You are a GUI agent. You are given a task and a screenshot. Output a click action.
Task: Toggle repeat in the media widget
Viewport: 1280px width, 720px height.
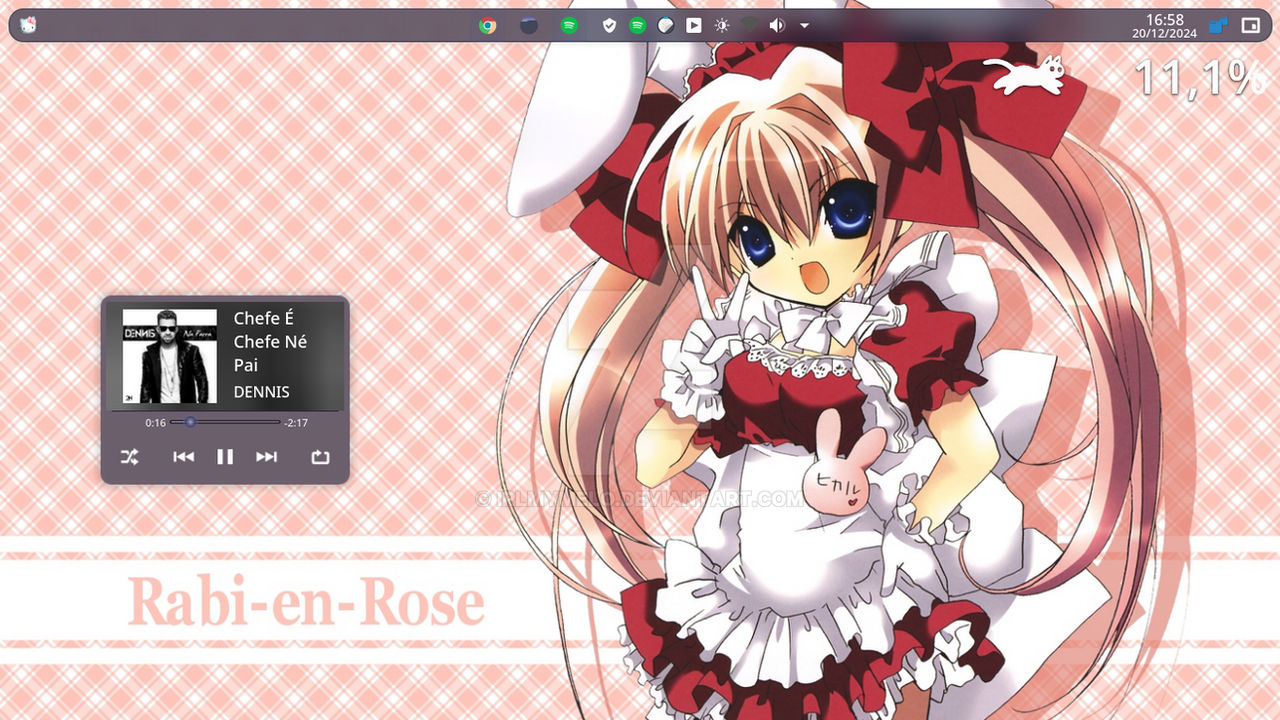pyautogui.click(x=320, y=457)
